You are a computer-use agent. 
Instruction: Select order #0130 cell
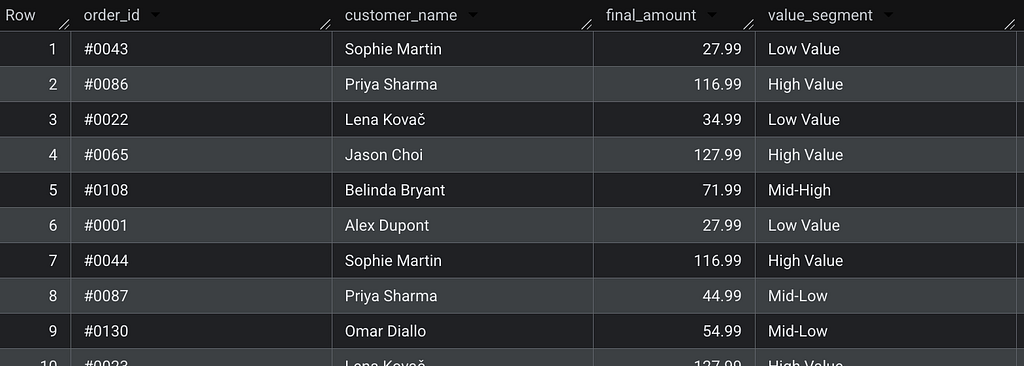[202, 331]
